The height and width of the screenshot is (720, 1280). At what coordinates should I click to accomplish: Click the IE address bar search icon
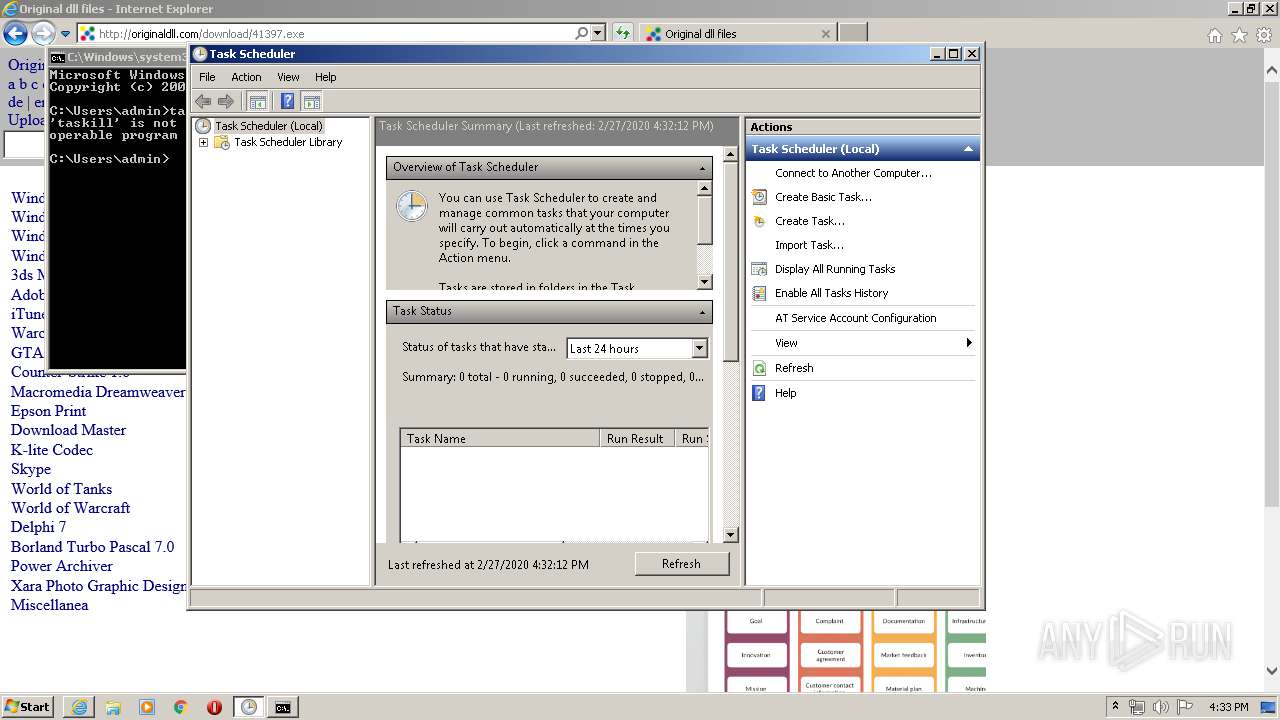coord(582,33)
